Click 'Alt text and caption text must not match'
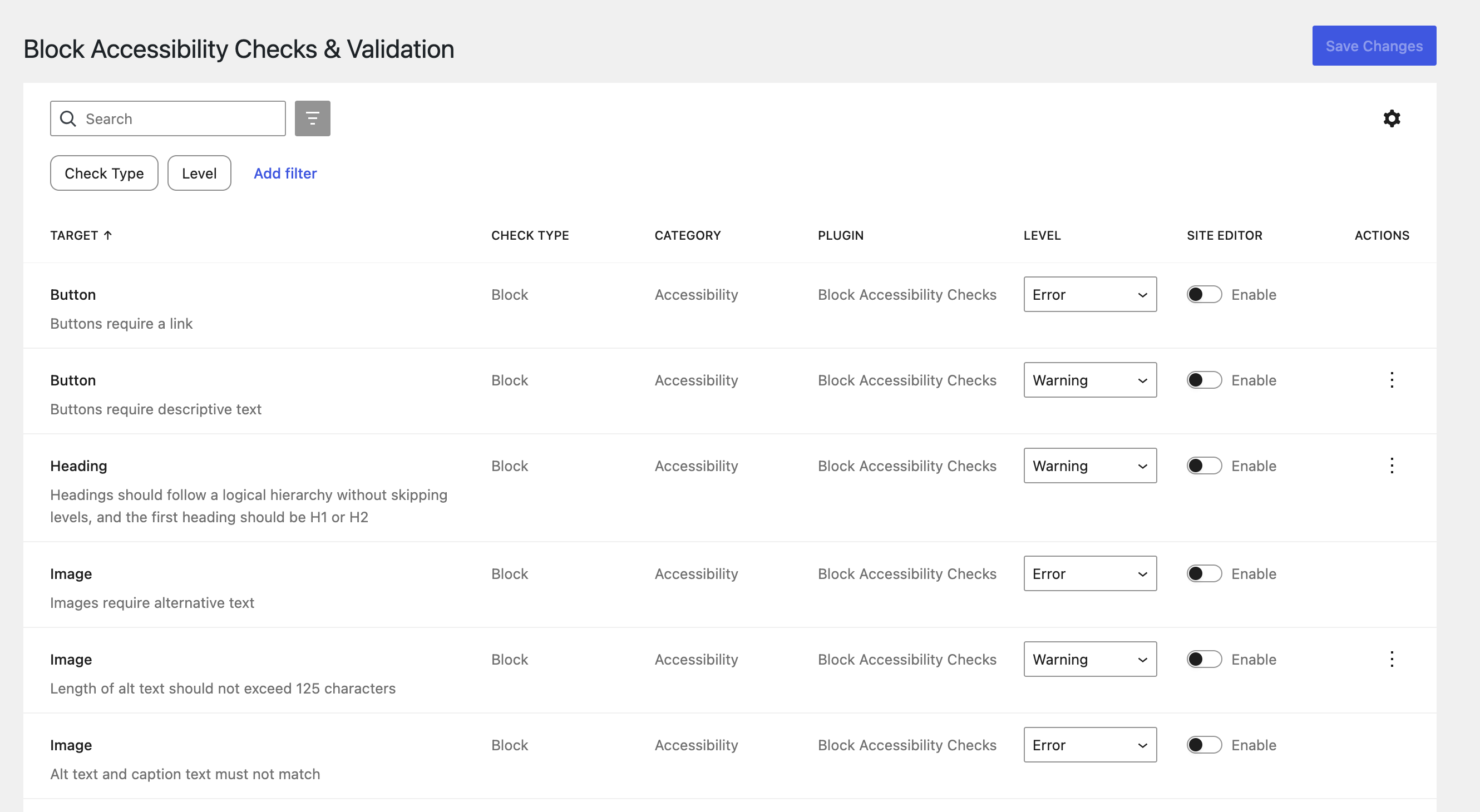The width and height of the screenshot is (1480, 812). (185, 774)
